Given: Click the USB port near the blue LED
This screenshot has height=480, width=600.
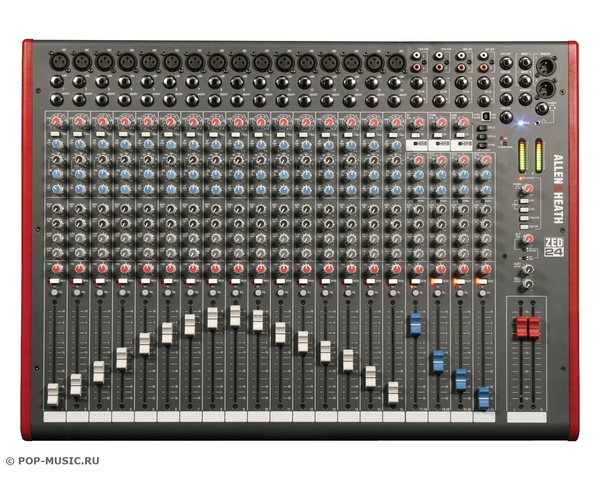Looking at the screenshot, I should tap(485, 114).
